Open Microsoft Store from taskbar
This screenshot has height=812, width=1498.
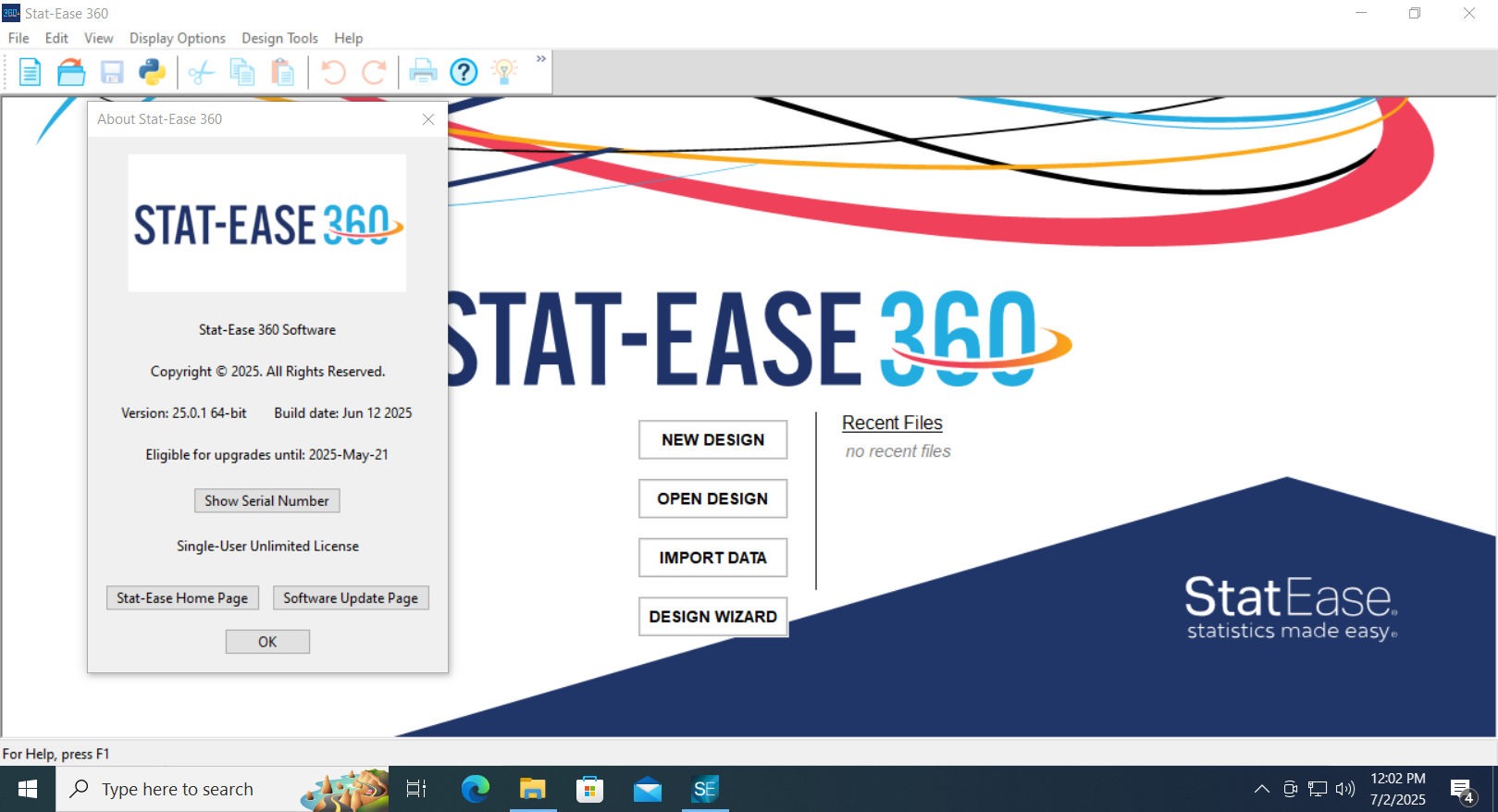[x=589, y=789]
